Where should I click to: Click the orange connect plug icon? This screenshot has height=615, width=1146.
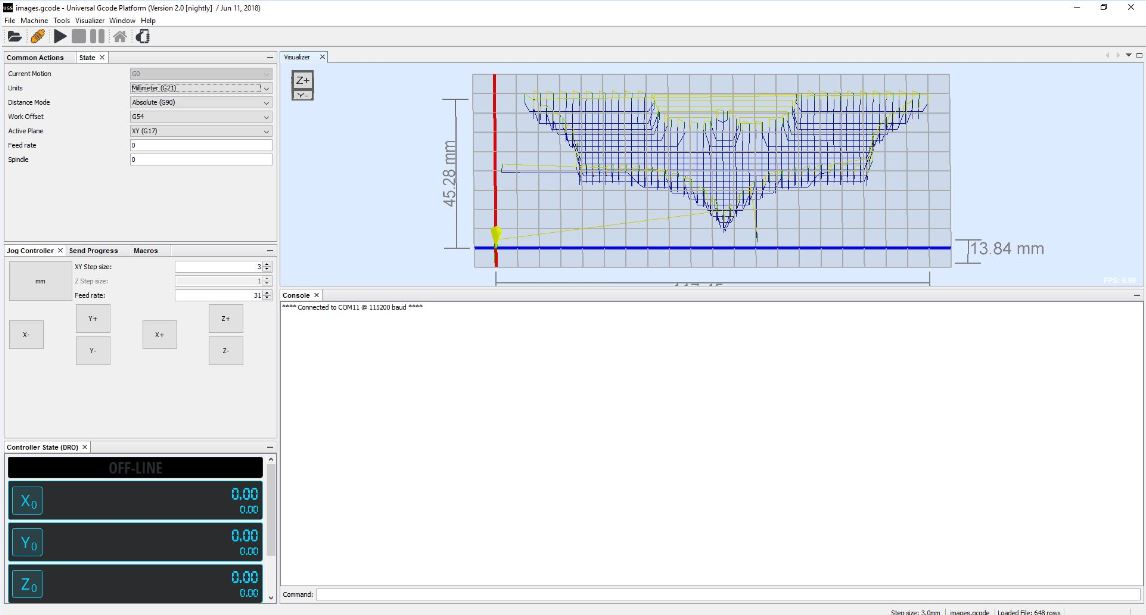[x=37, y=36]
